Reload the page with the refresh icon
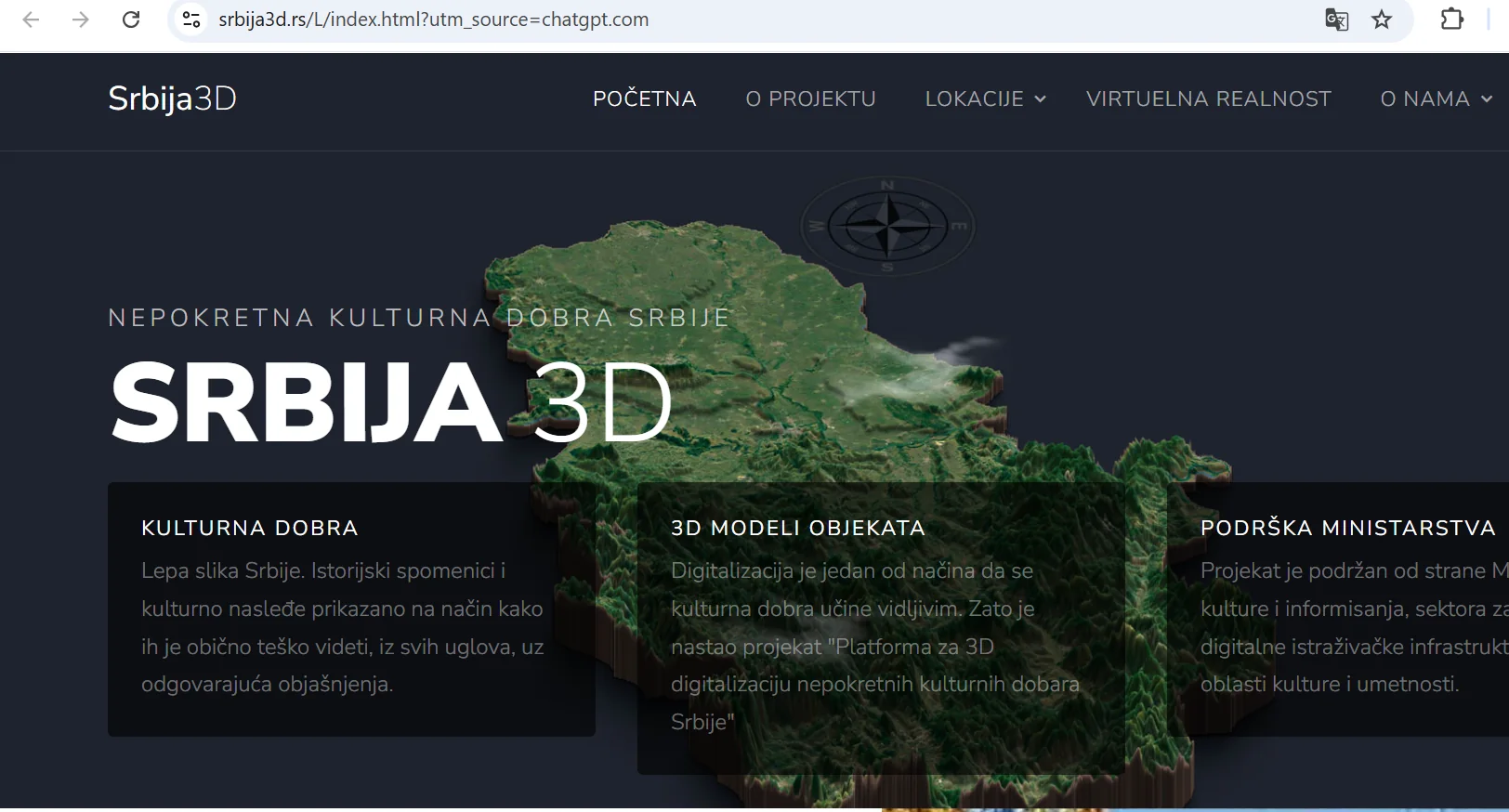The height and width of the screenshot is (812, 1509). click(131, 20)
